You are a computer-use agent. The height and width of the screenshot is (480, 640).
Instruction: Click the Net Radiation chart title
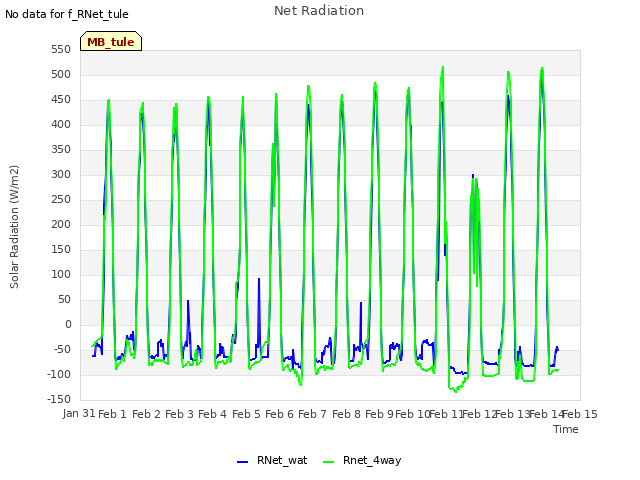pyautogui.click(x=319, y=11)
